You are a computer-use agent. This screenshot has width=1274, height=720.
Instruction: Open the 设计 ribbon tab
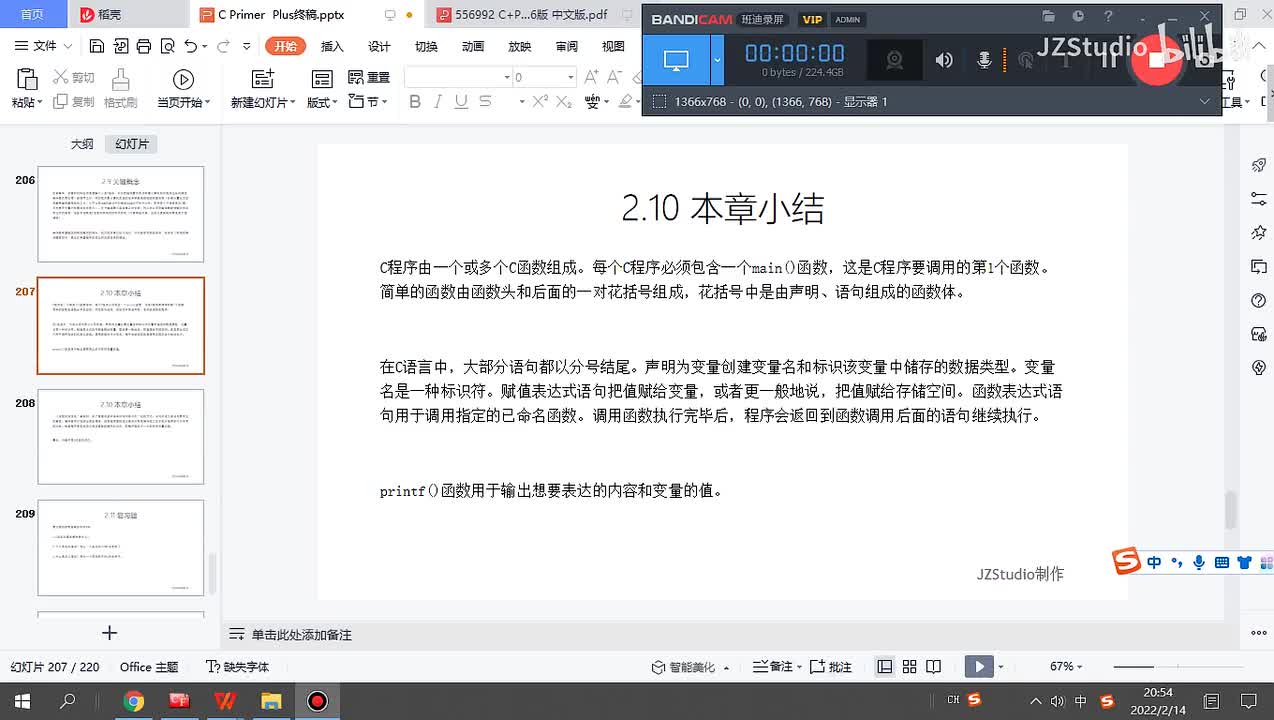coord(379,46)
